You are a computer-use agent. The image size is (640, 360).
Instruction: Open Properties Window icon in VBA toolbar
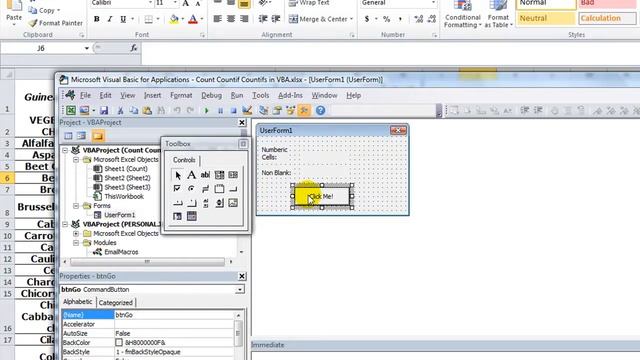click(x=277, y=110)
